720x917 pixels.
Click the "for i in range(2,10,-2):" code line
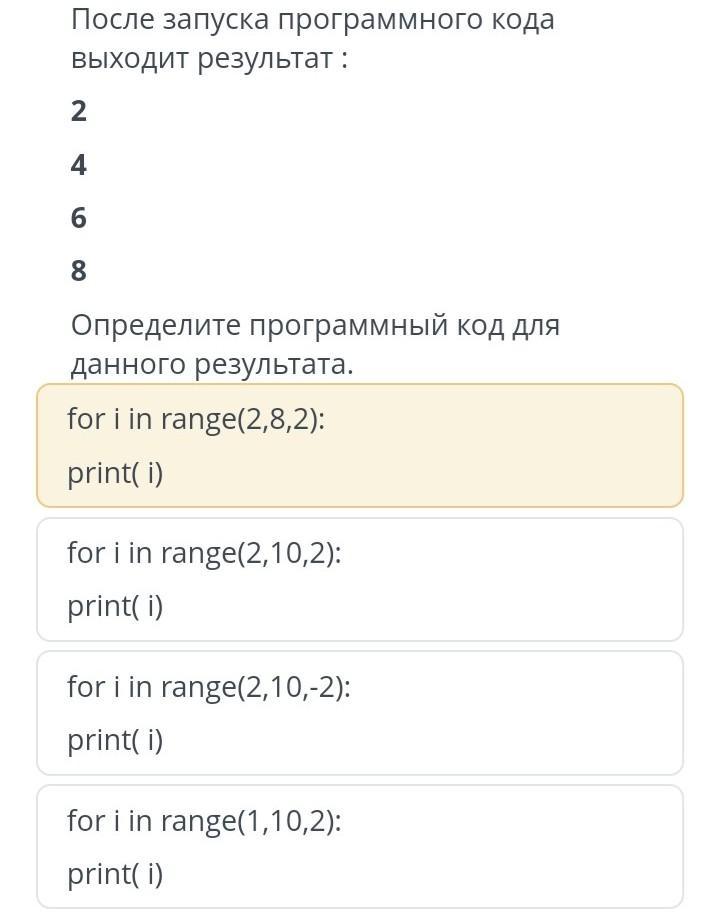(x=209, y=686)
